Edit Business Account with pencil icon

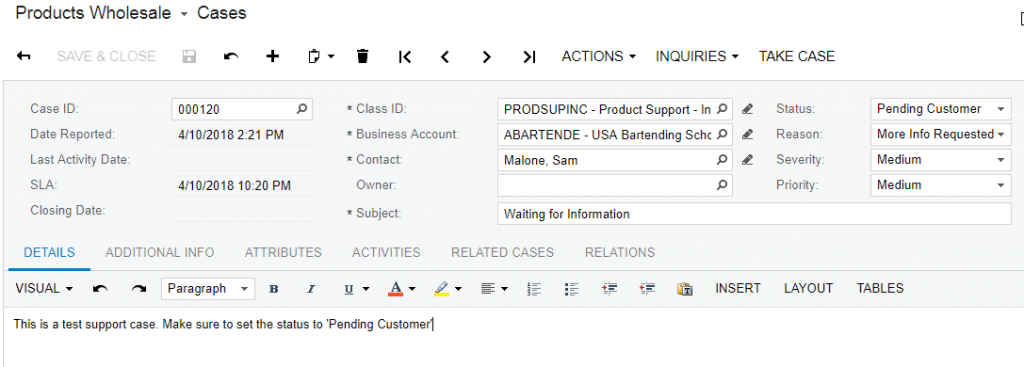tap(748, 135)
